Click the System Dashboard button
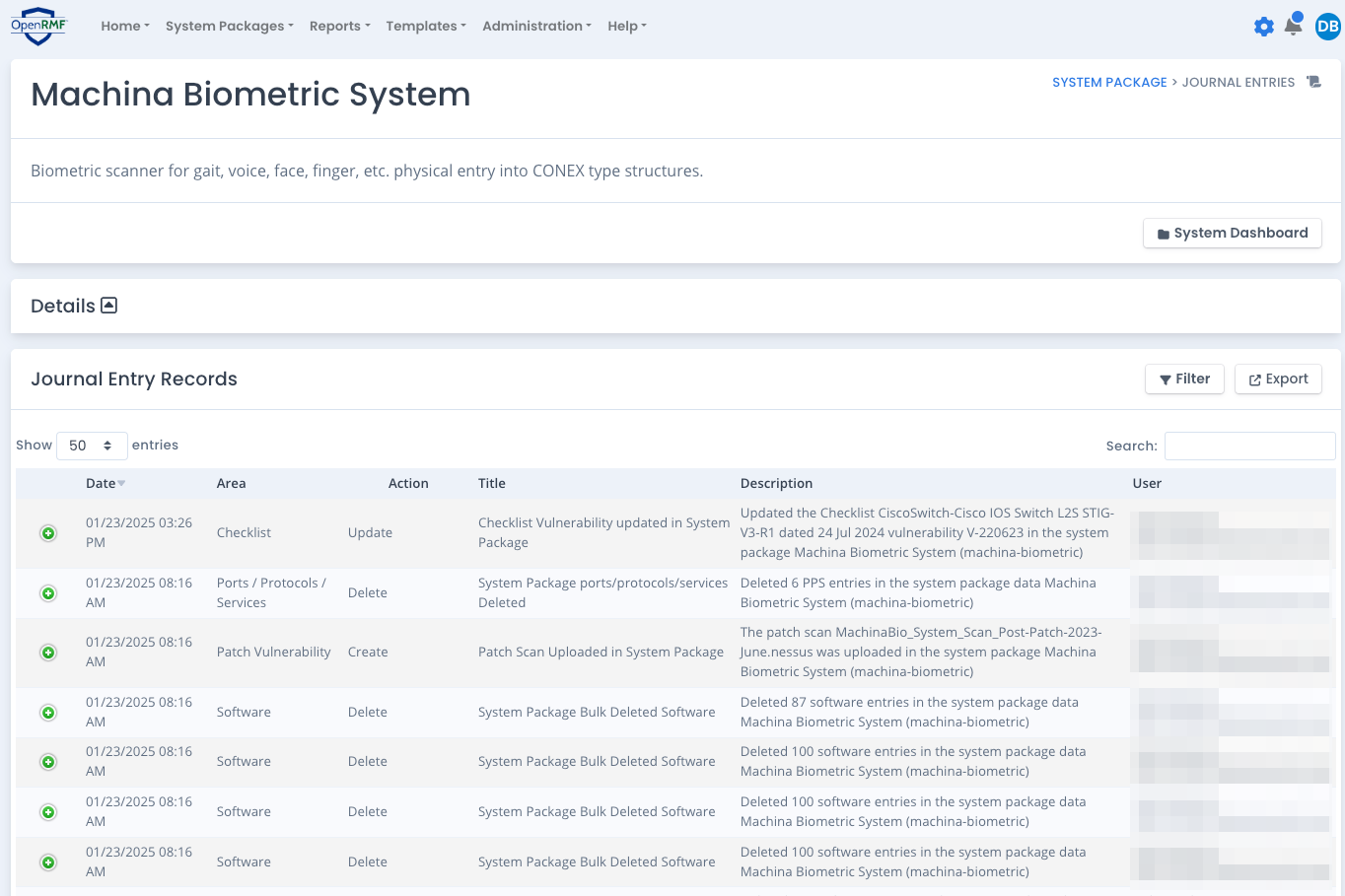This screenshot has width=1345, height=896. pyautogui.click(x=1233, y=233)
